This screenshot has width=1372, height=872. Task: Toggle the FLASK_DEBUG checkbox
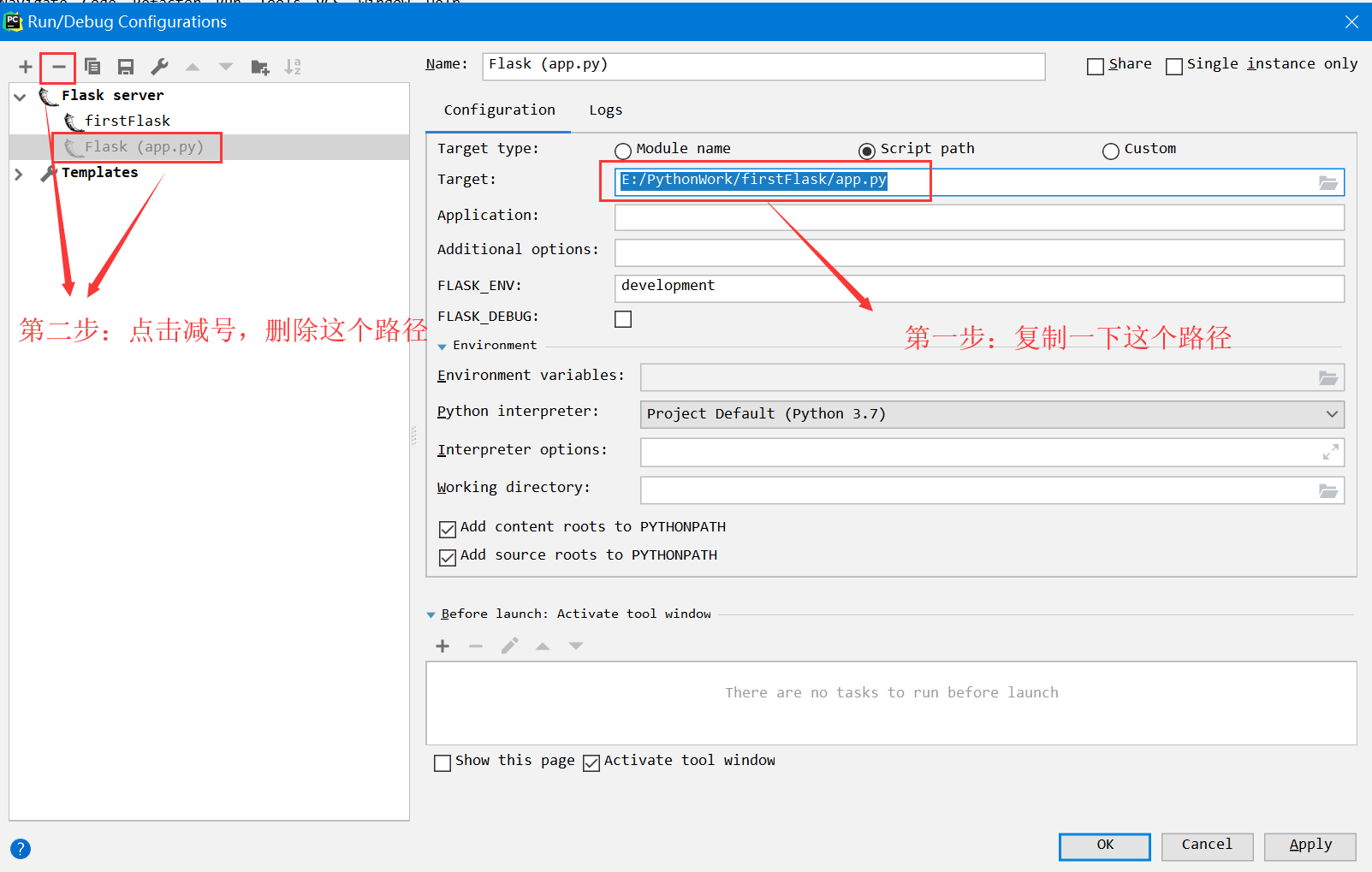coord(623,318)
